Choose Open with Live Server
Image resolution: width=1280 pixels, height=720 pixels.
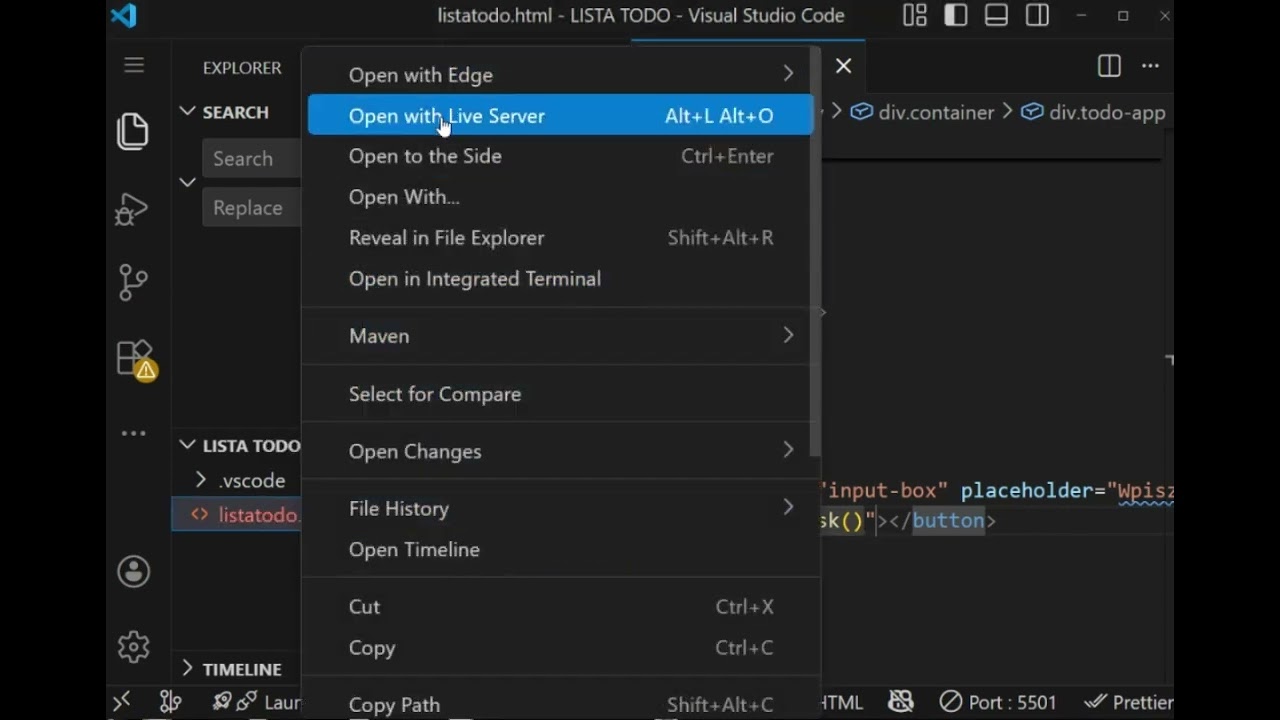[x=561, y=115]
